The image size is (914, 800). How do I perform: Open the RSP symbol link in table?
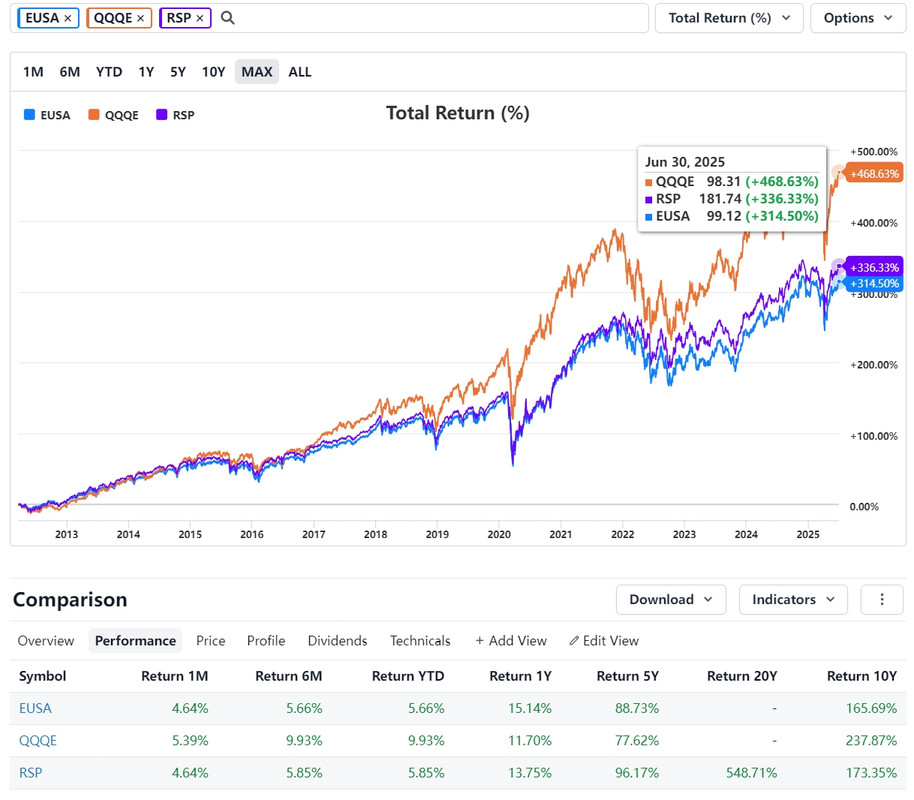coord(30,773)
